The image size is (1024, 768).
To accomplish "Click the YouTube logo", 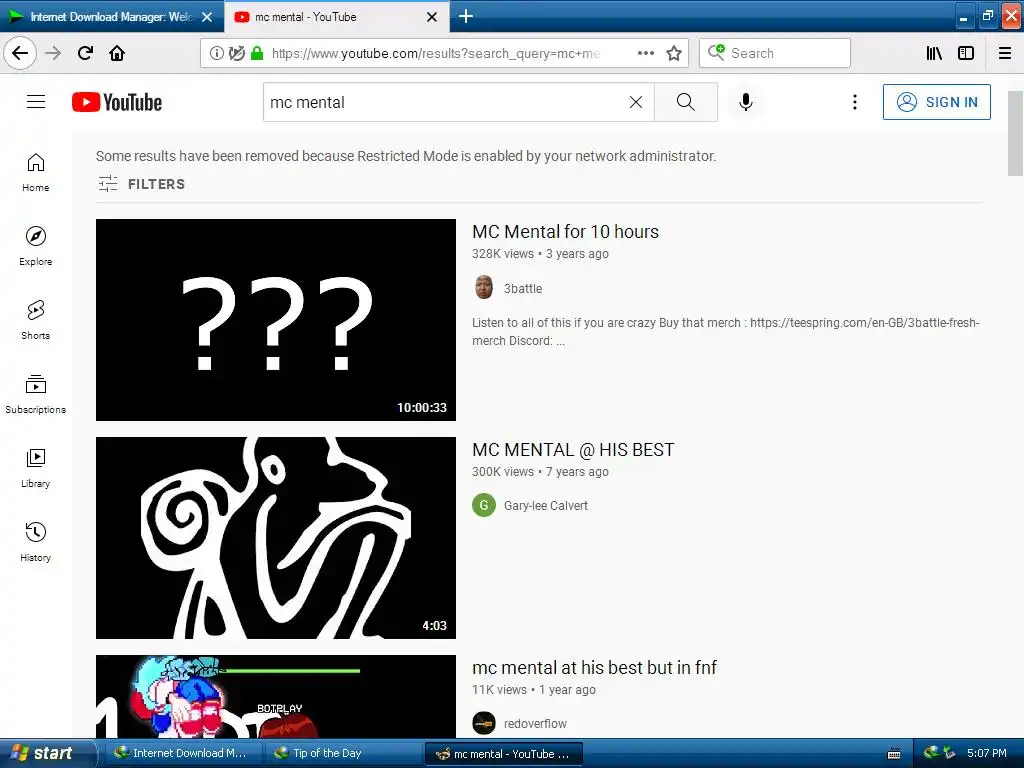I will click(x=117, y=102).
